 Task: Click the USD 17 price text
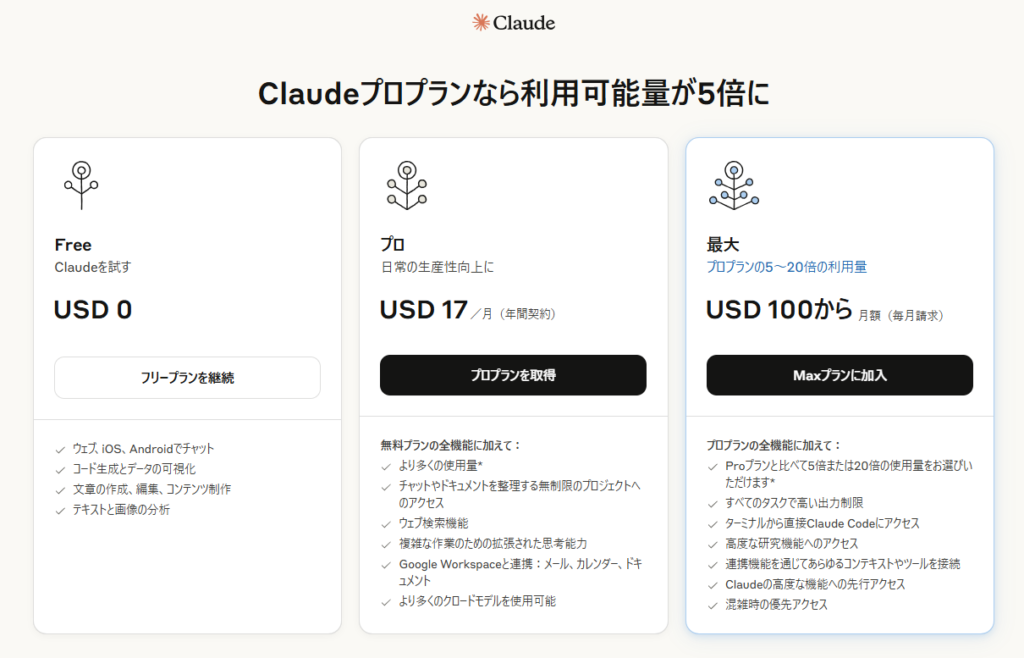click(424, 309)
